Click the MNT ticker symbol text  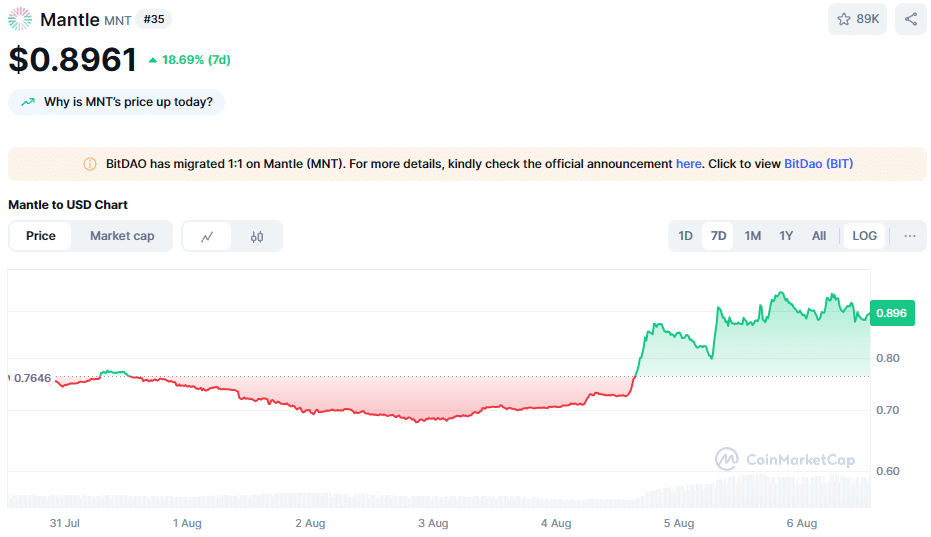[x=118, y=21]
